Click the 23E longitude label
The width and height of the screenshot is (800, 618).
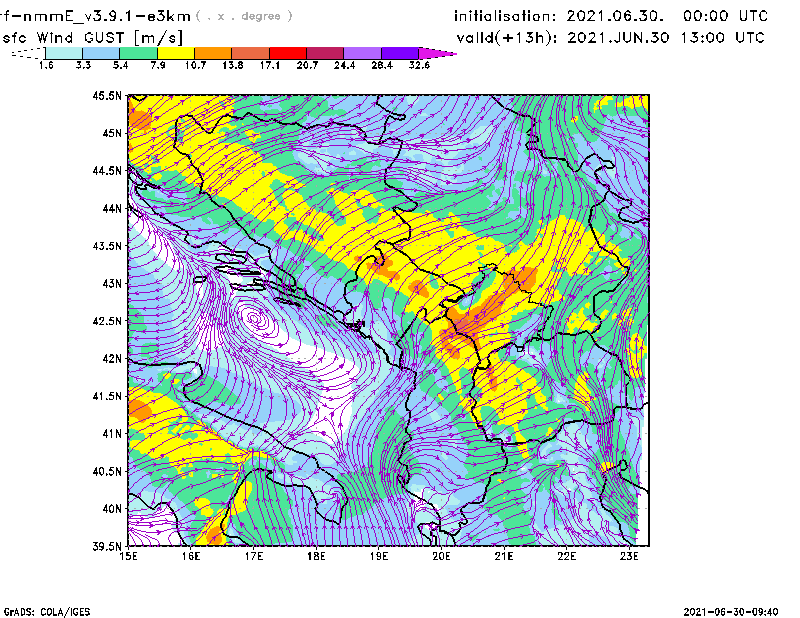[x=630, y=556]
